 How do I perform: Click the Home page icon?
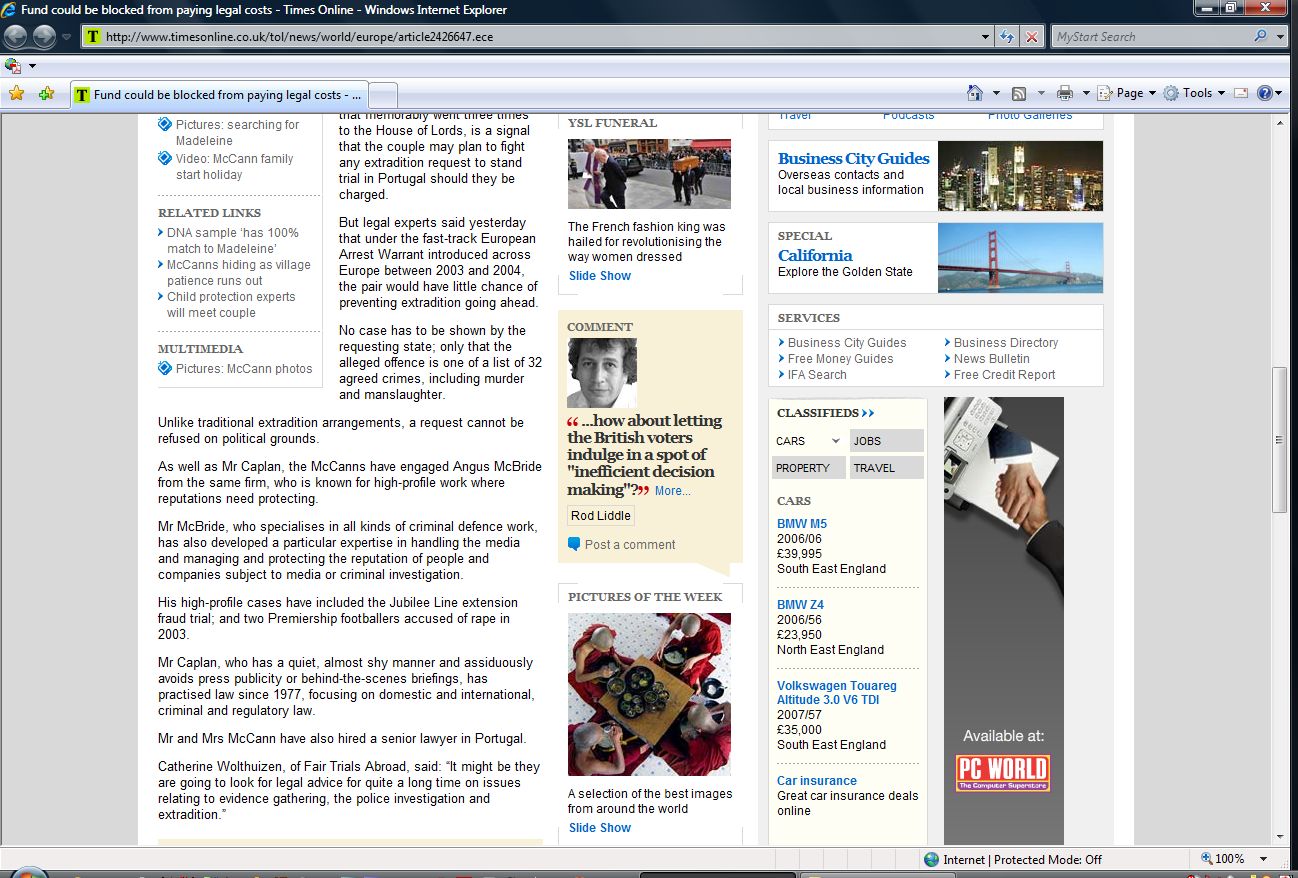[x=975, y=93]
